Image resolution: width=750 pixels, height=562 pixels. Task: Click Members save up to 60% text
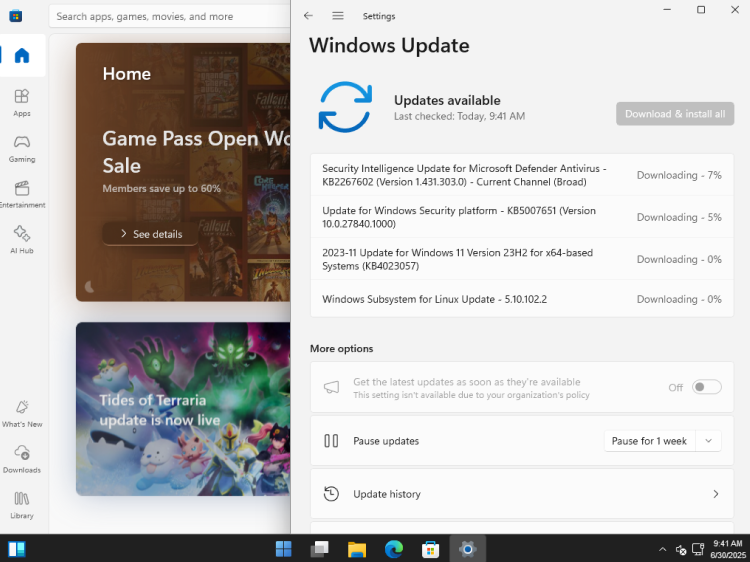tap(162, 188)
